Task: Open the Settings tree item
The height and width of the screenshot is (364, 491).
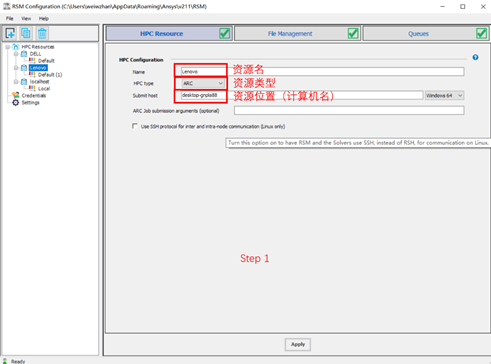Action: [31, 103]
